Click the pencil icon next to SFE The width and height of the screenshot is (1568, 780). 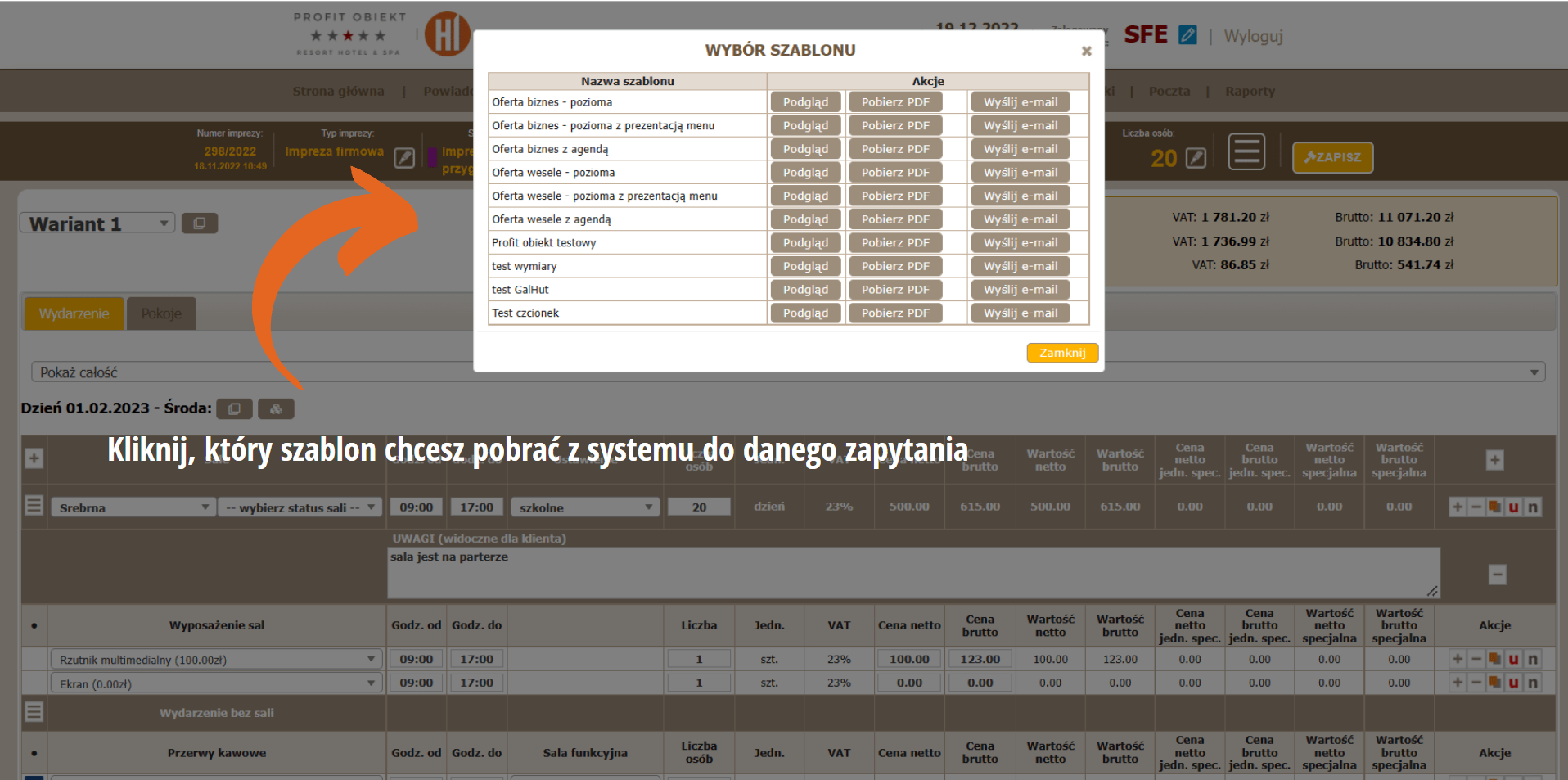pos(1187,35)
